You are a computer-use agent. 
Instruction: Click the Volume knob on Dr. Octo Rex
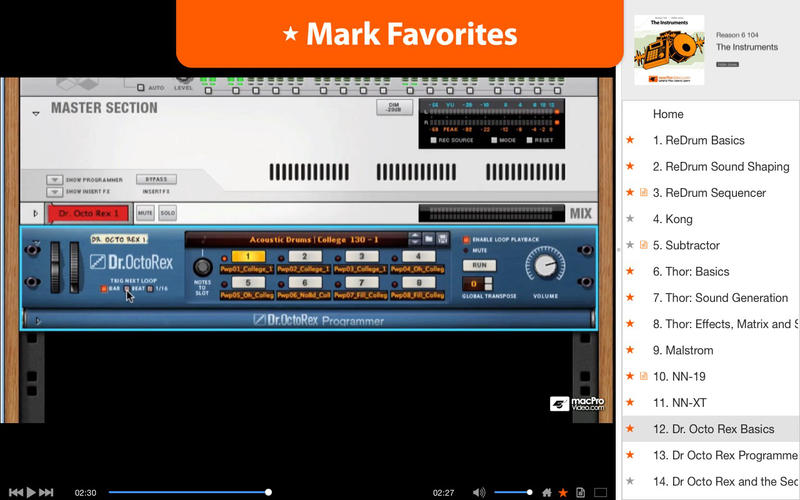point(545,264)
